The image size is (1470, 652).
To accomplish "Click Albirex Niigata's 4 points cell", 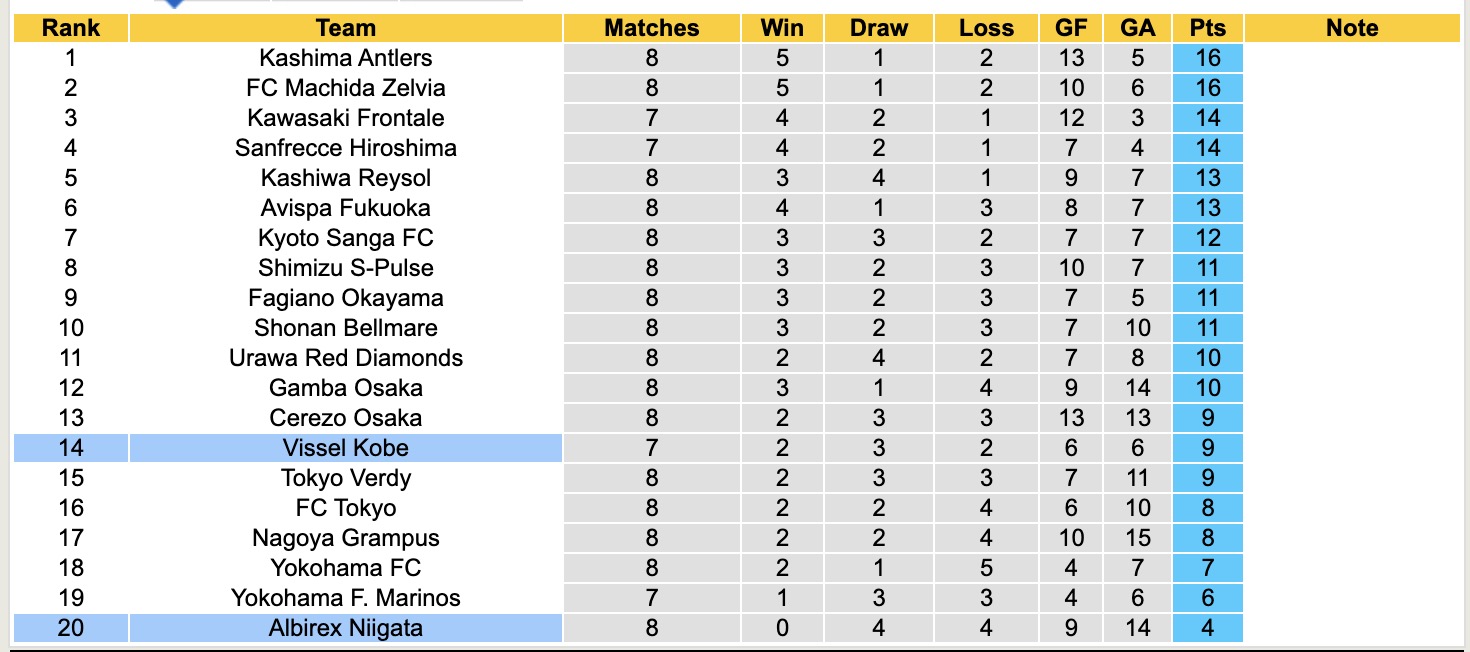I will [1208, 628].
